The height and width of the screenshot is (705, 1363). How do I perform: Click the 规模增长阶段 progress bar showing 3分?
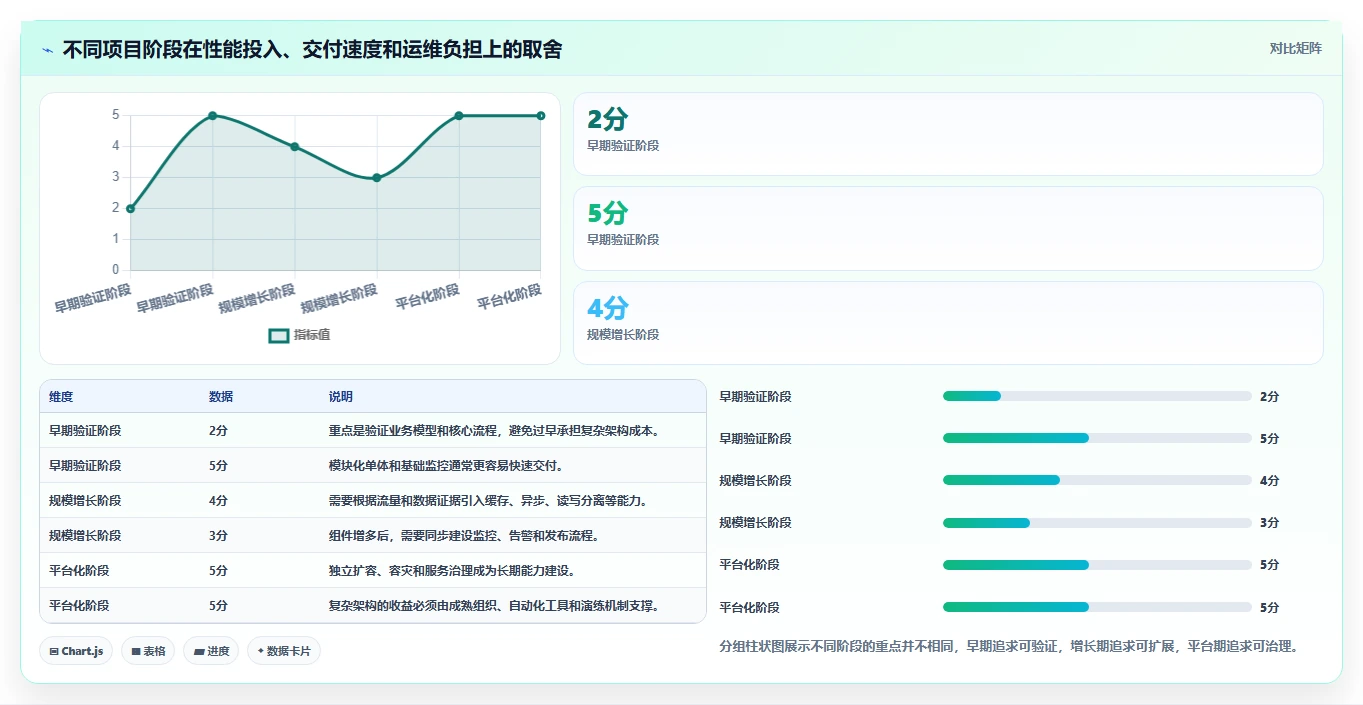click(x=1097, y=522)
